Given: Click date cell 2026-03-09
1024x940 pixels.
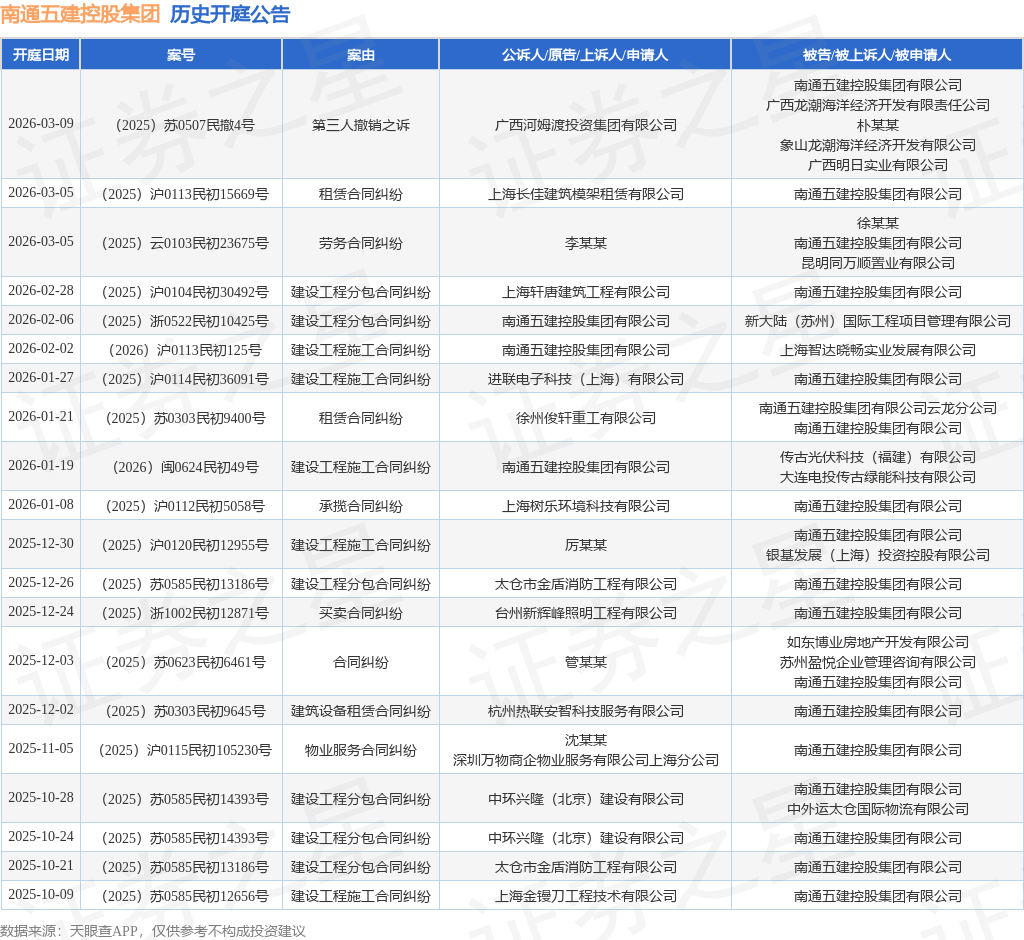Looking at the screenshot, I should [x=40, y=123].
